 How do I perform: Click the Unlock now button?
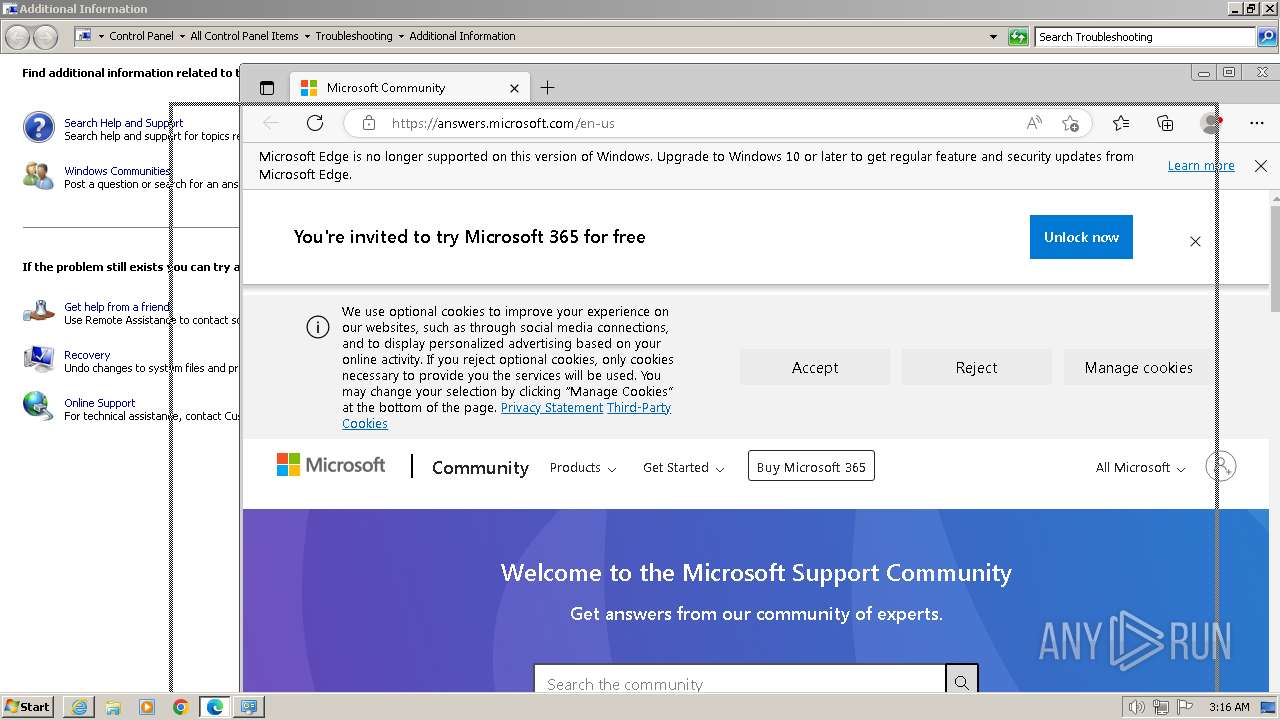tap(1081, 237)
